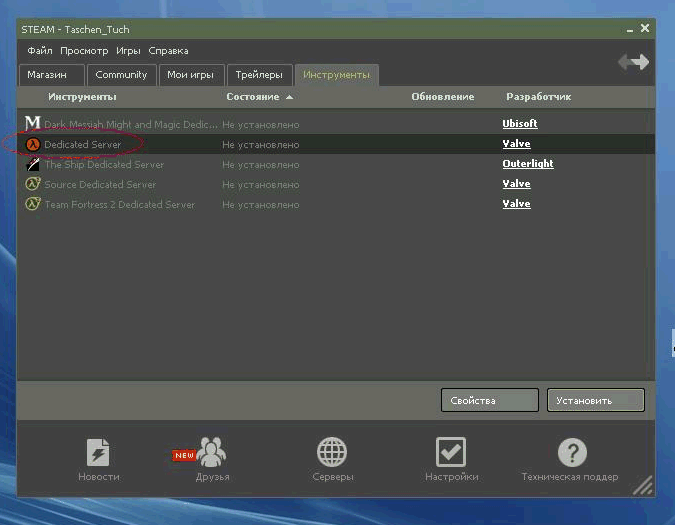Close the Steam window

pos(645,28)
